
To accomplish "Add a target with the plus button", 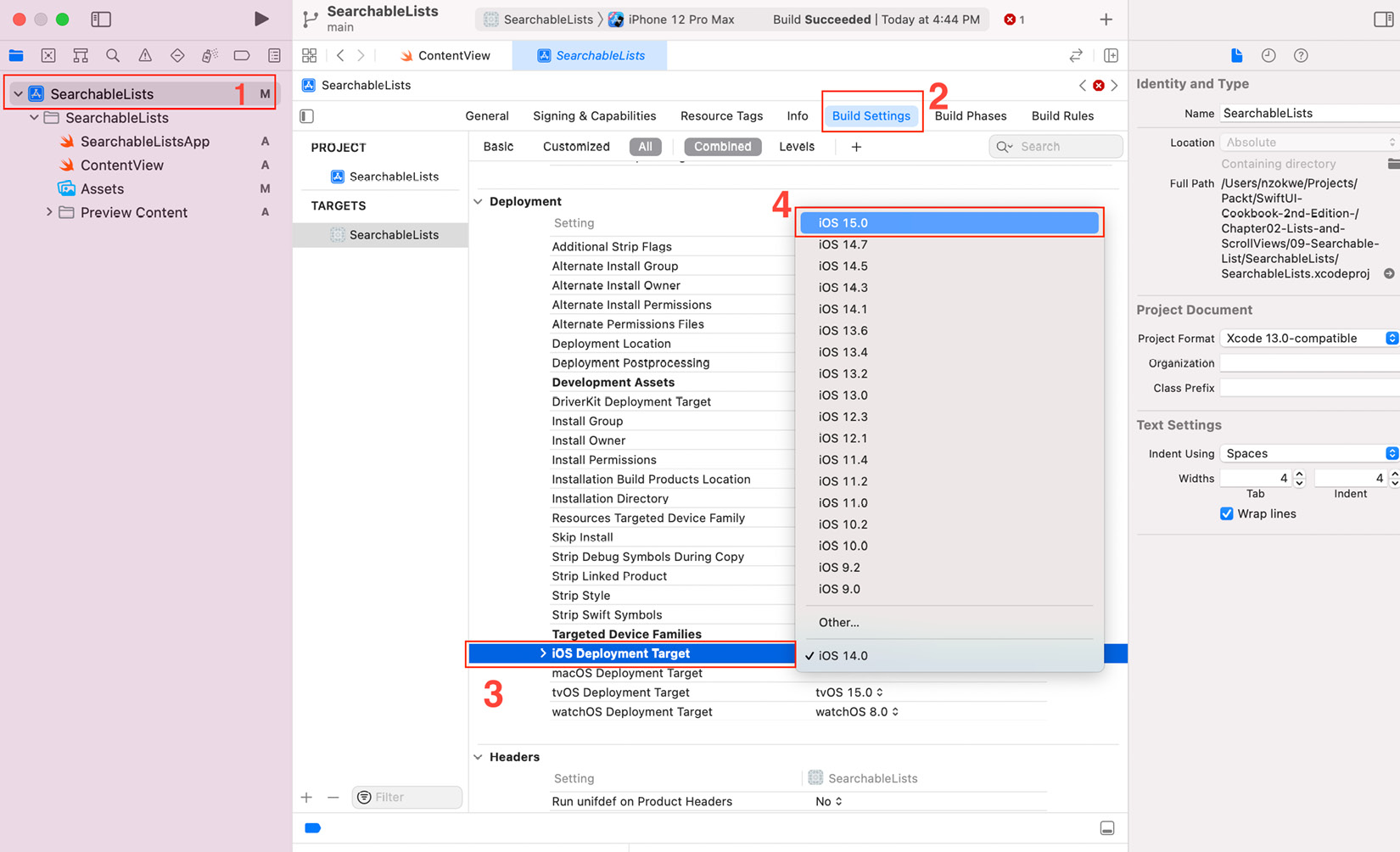I will [x=306, y=797].
